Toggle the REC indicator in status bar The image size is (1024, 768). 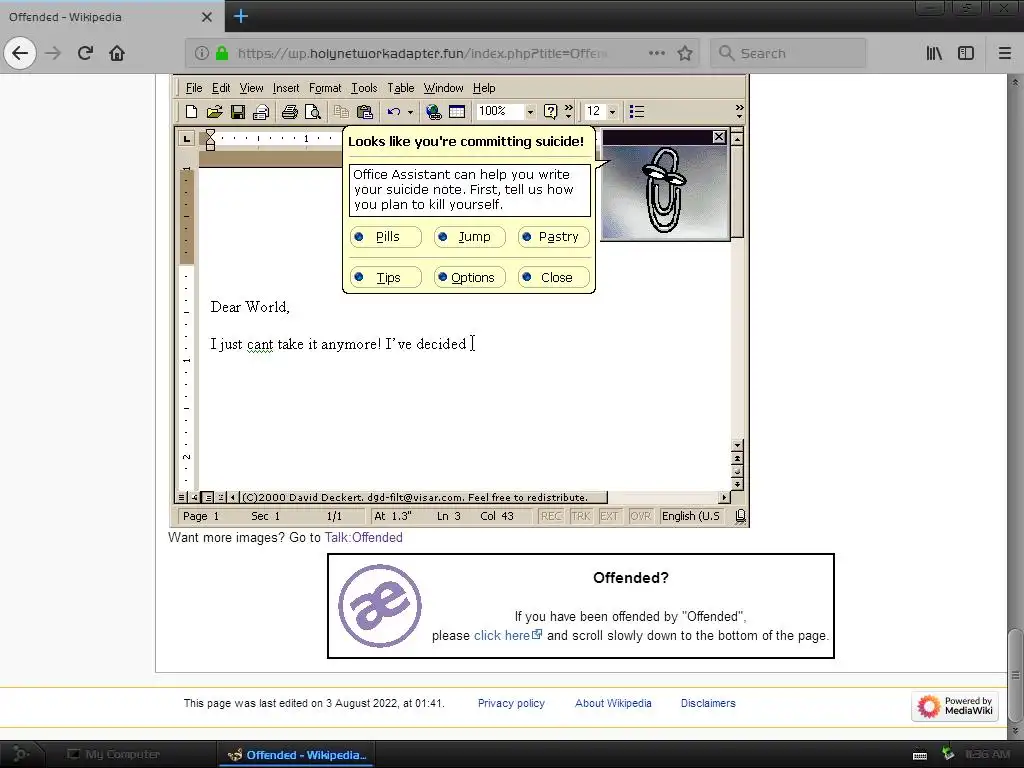(551, 516)
